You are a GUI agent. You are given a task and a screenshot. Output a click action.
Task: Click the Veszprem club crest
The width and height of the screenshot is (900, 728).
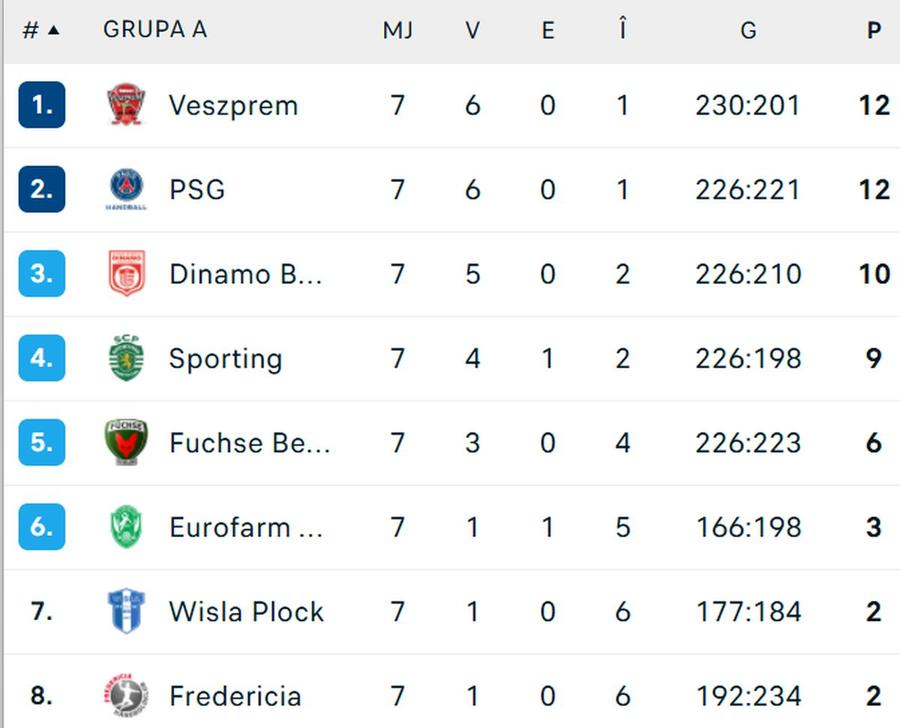[126, 104]
